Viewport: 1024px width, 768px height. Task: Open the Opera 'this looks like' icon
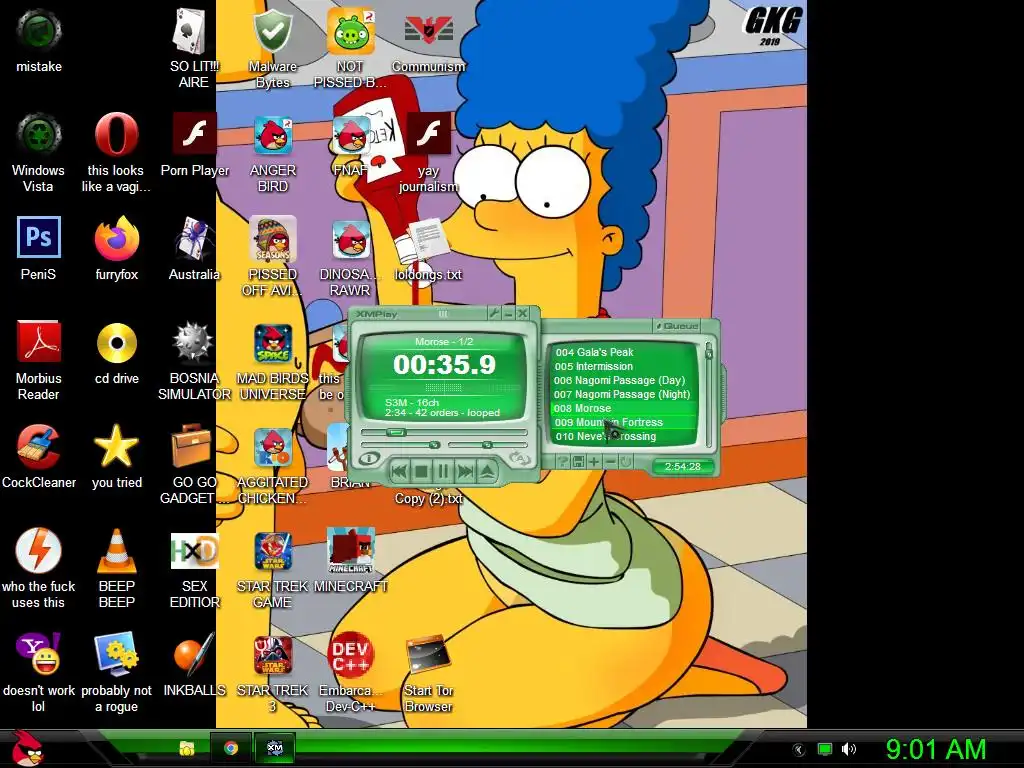pos(116,152)
